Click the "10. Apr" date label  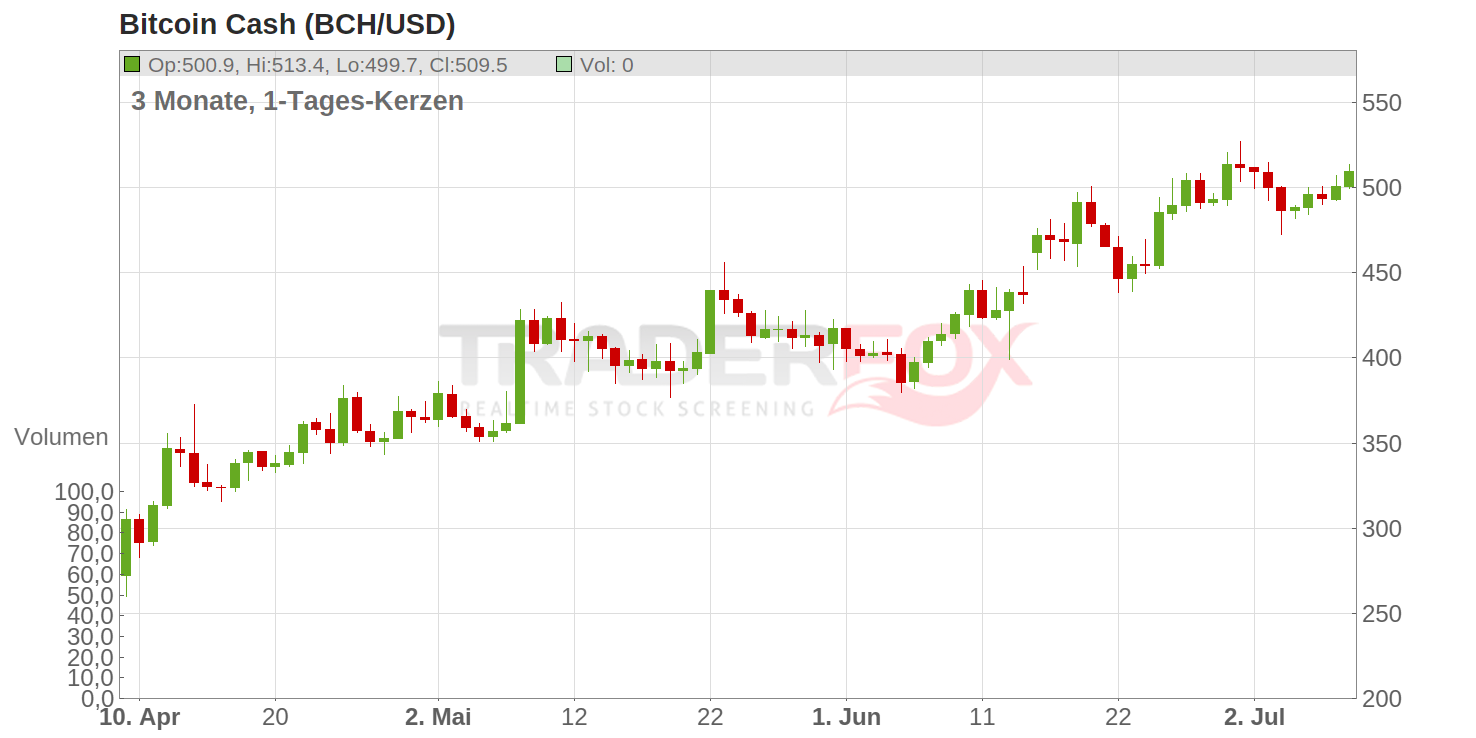[140, 718]
